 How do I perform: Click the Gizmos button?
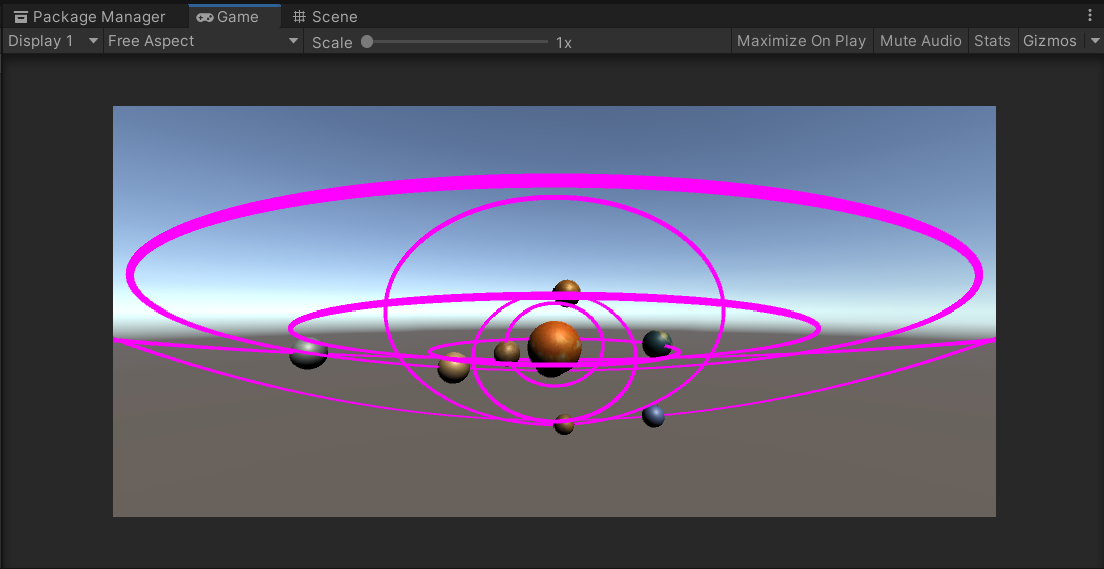(x=1050, y=41)
